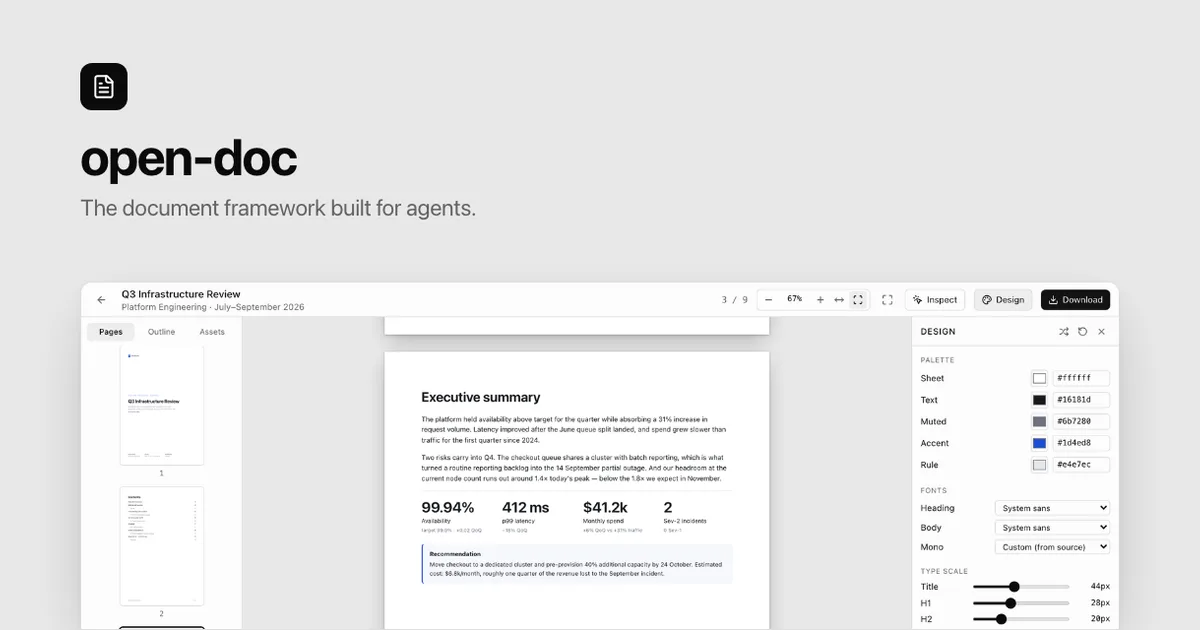Click the "412 ms" latency figure

tap(526, 507)
